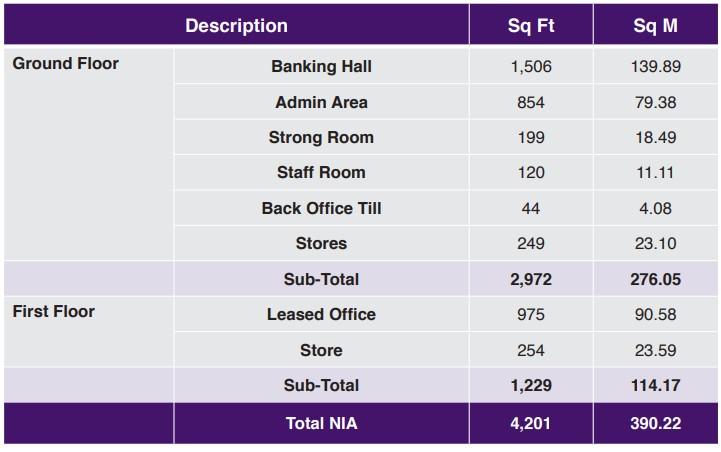Select the Back Office Till cell
The height and width of the screenshot is (452, 721).
pos(321,208)
